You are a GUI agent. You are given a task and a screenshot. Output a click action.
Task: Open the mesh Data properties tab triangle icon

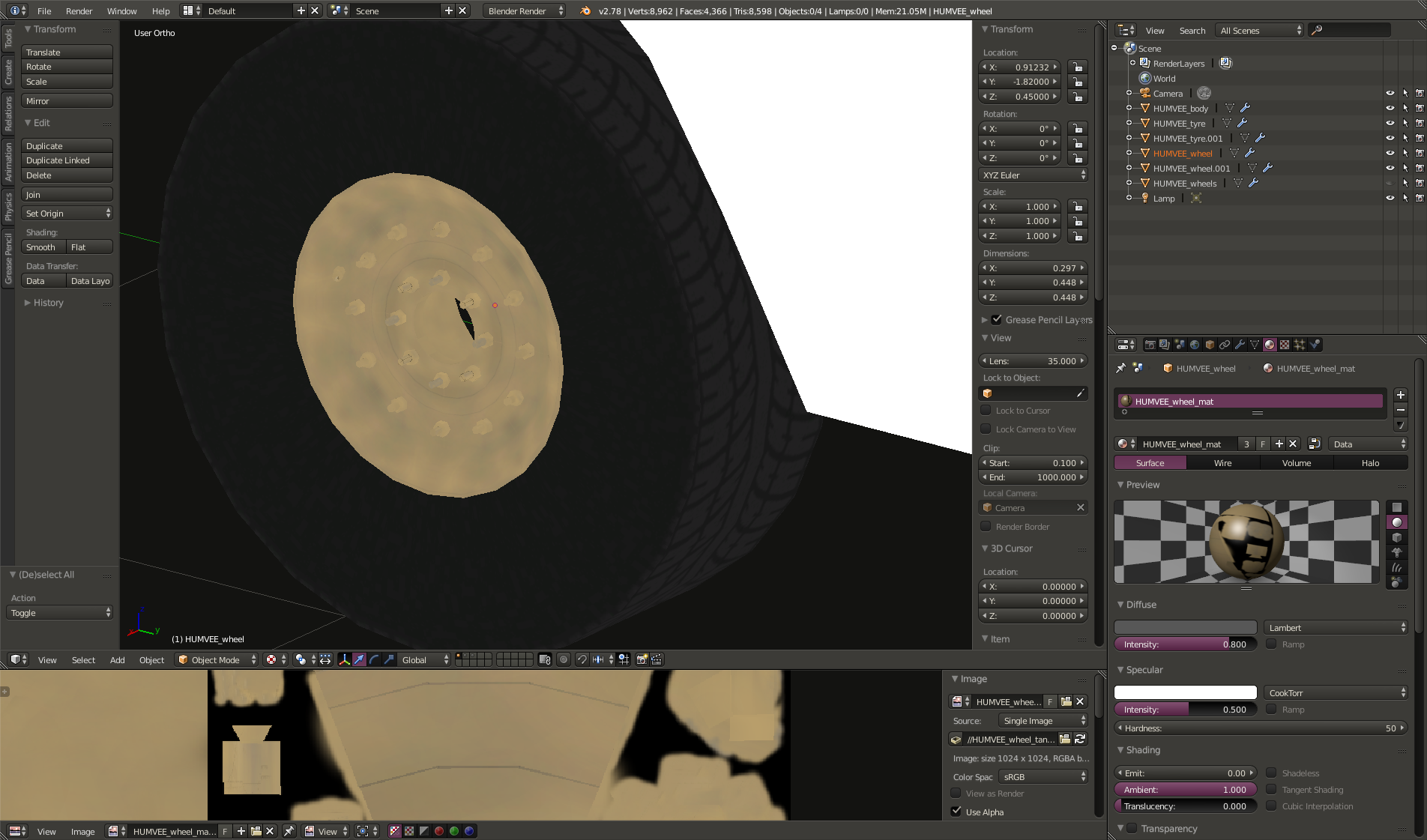pos(1255,345)
